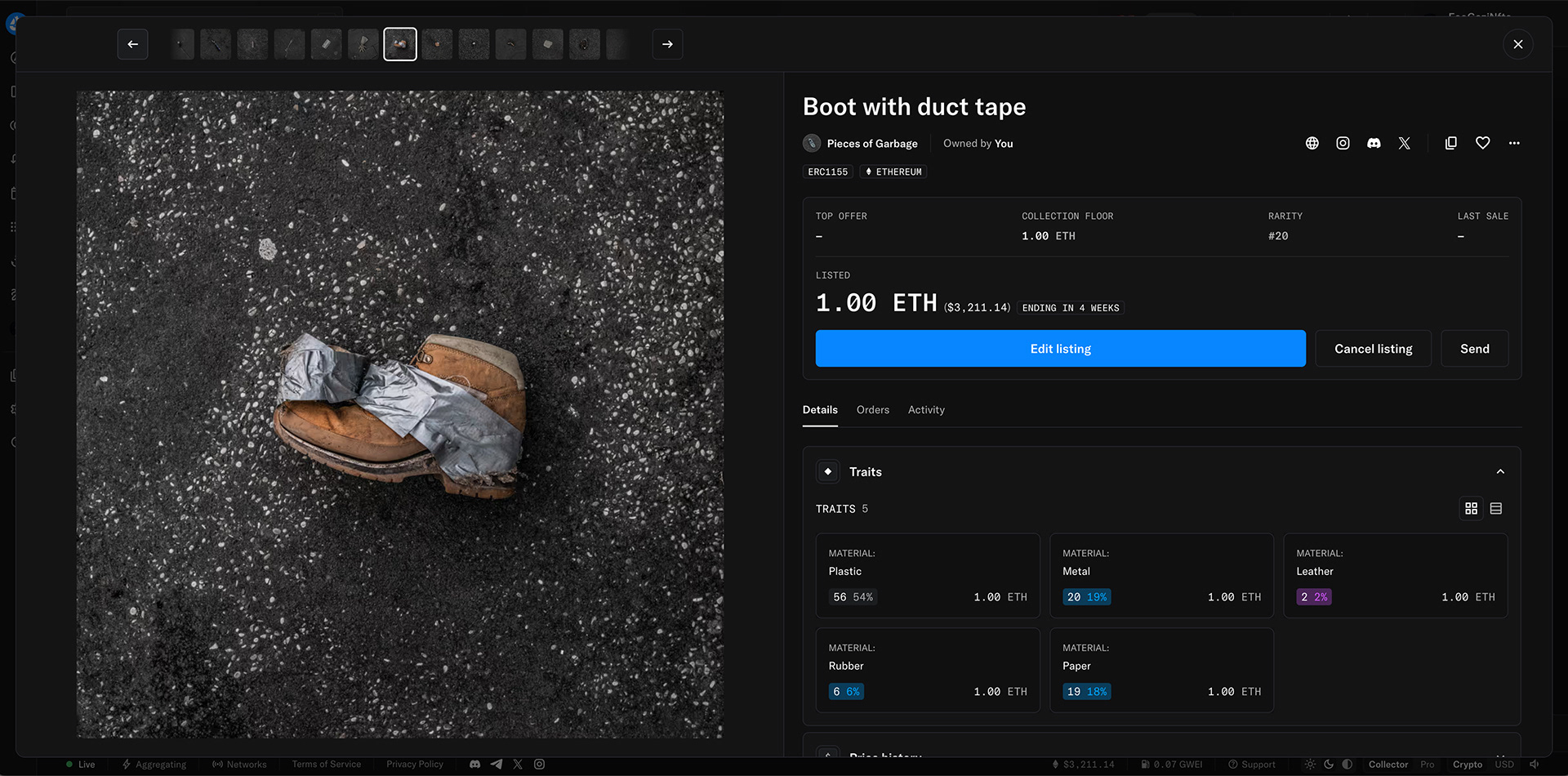Favorite the item with the heart icon
This screenshot has height=776, width=1568.
1482,143
